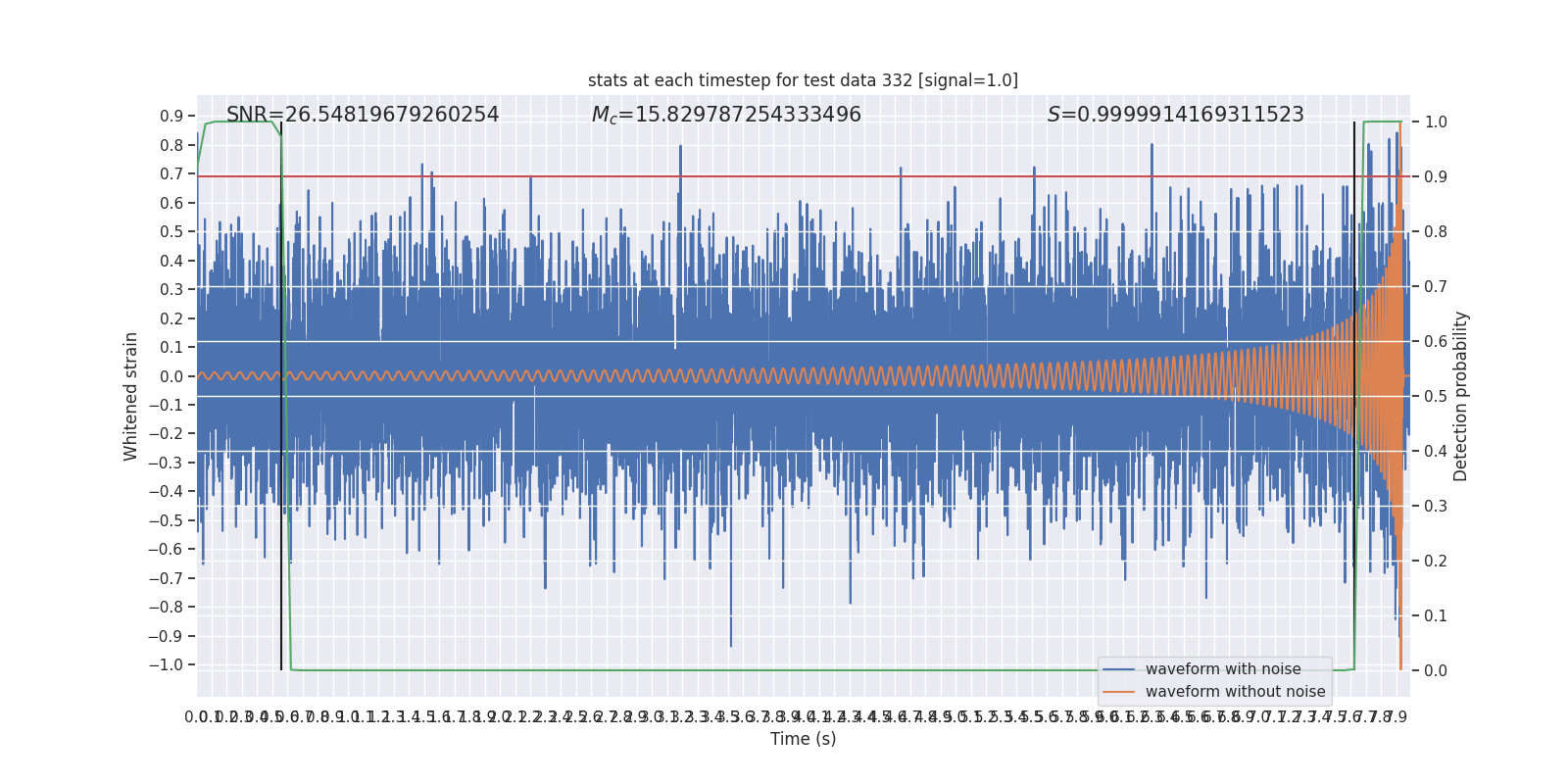Click the second black vertical marker near 7.6 s
Image resolution: width=1568 pixels, height=784 pixels.
coord(1354,396)
